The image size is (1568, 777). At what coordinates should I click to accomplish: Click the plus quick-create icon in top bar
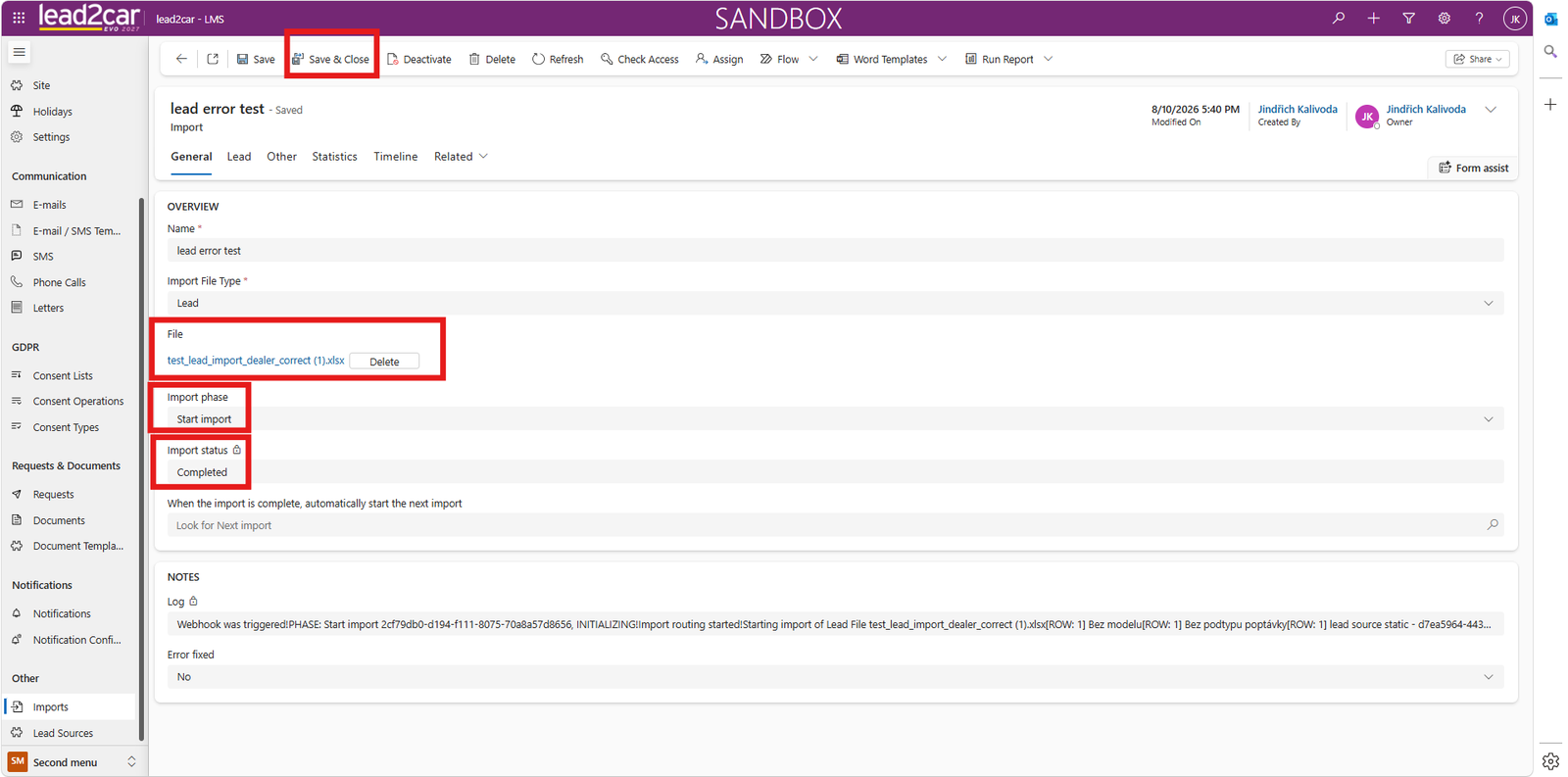point(1374,18)
